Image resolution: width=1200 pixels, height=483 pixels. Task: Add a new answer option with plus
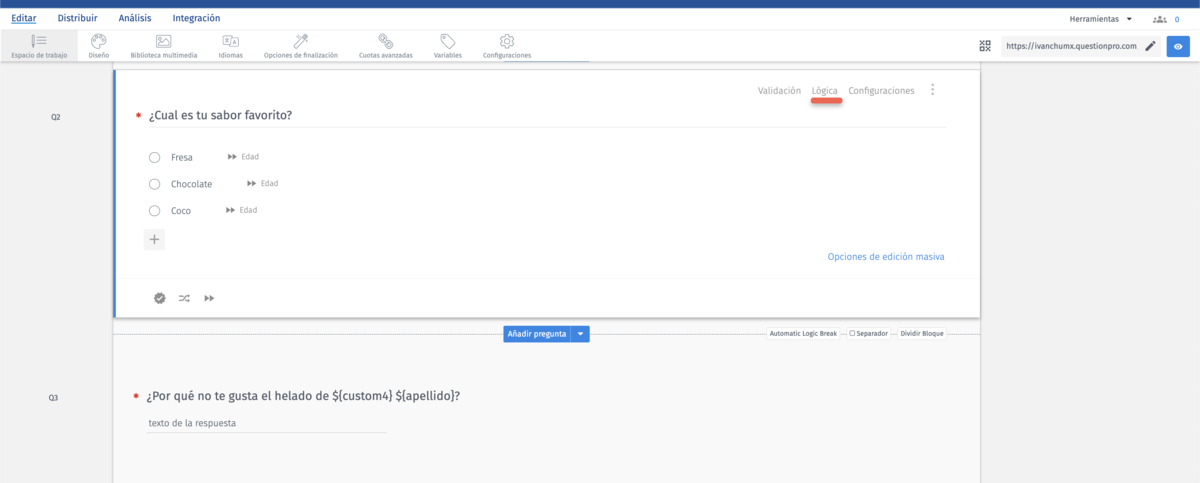(155, 239)
